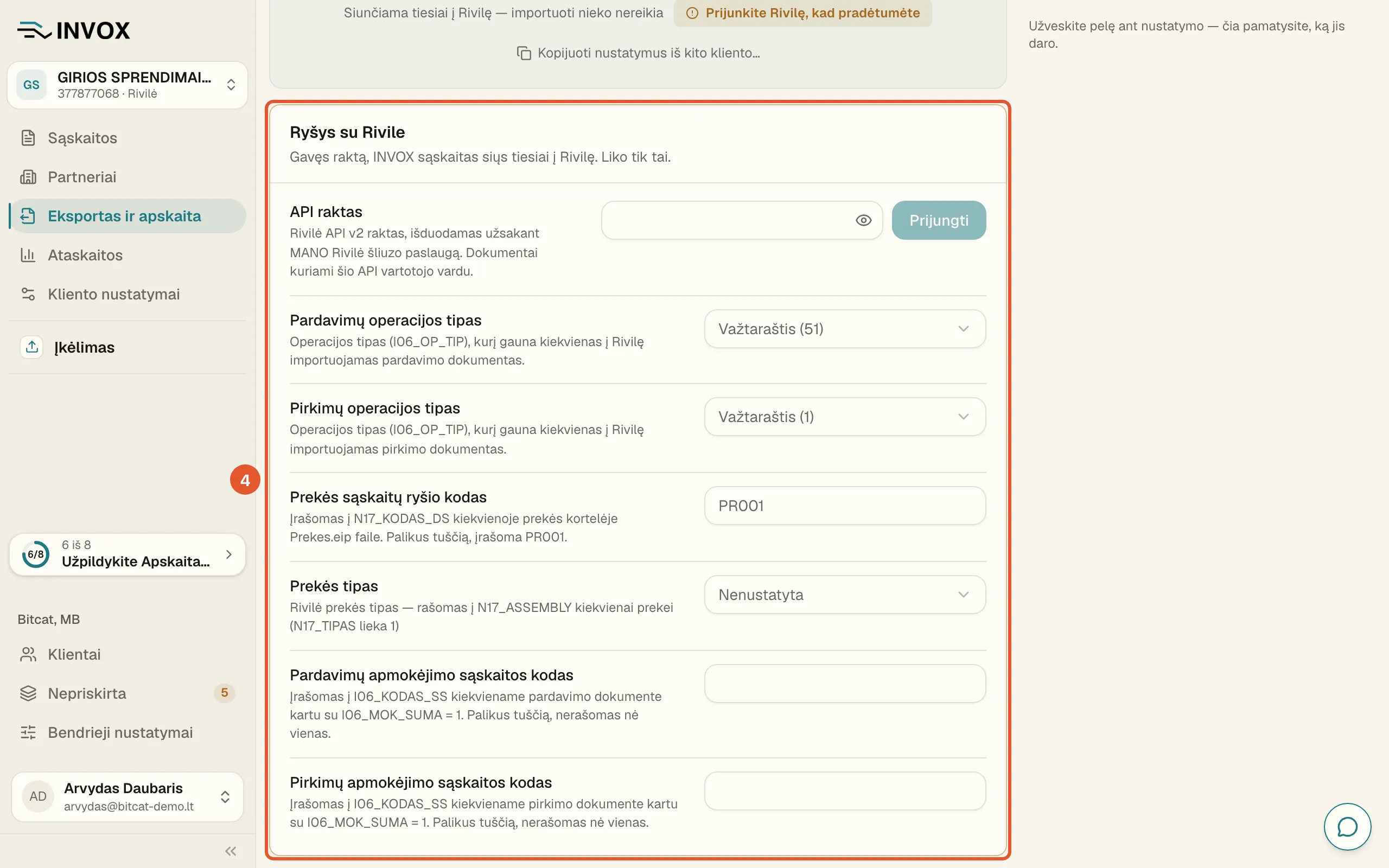Click Prijunkite Rivilę, kad pradėtumėte notice

[x=802, y=13]
